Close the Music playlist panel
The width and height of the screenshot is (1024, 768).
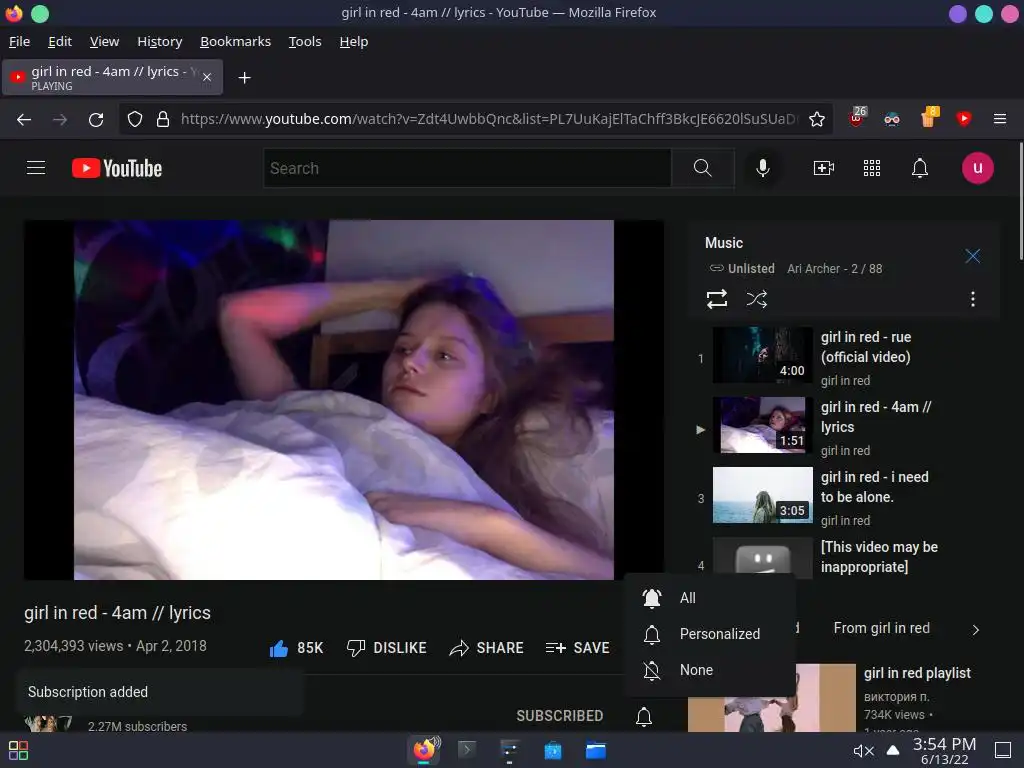972,256
